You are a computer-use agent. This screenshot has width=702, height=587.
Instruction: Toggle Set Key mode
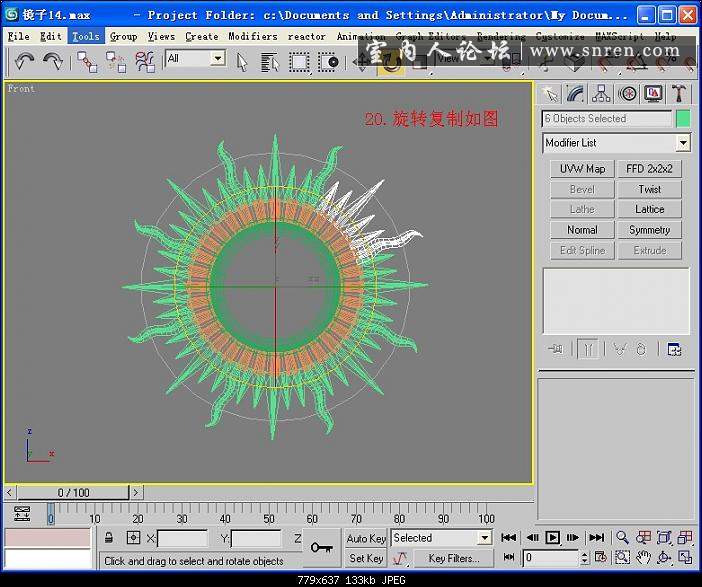point(366,558)
